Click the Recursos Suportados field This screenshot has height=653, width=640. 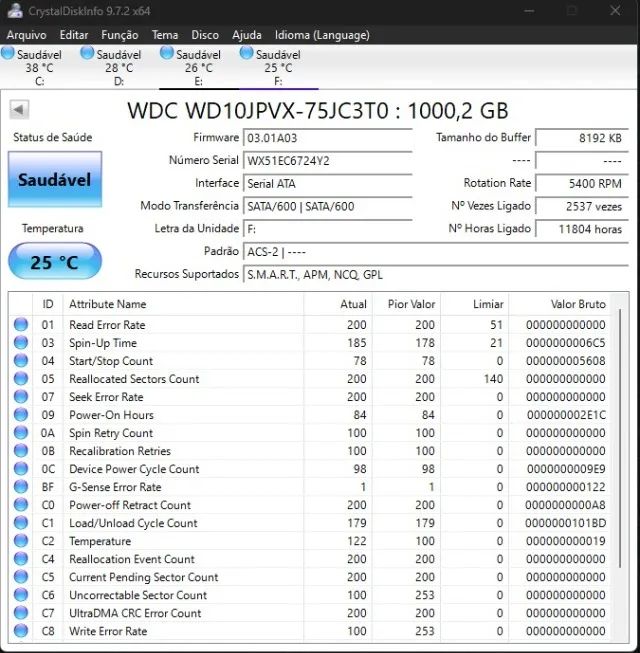coord(436,274)
